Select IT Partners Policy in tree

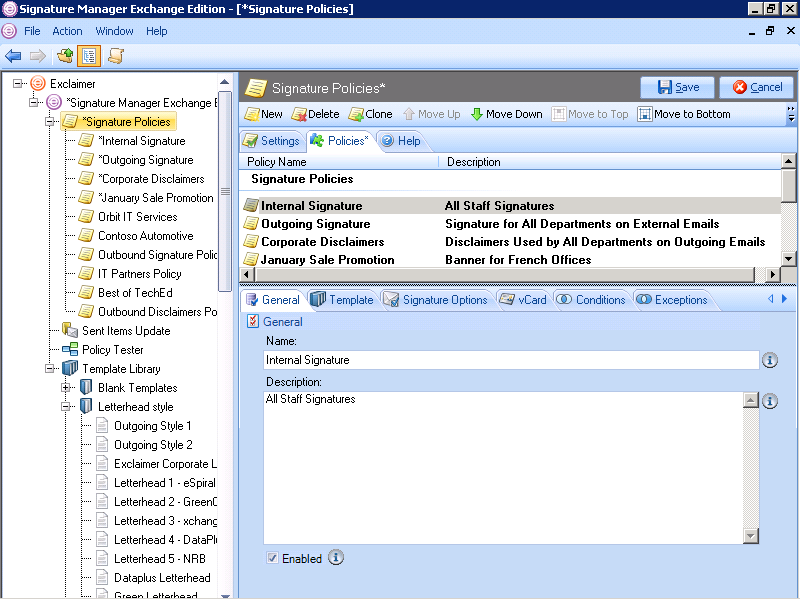[x=139, y=274]
